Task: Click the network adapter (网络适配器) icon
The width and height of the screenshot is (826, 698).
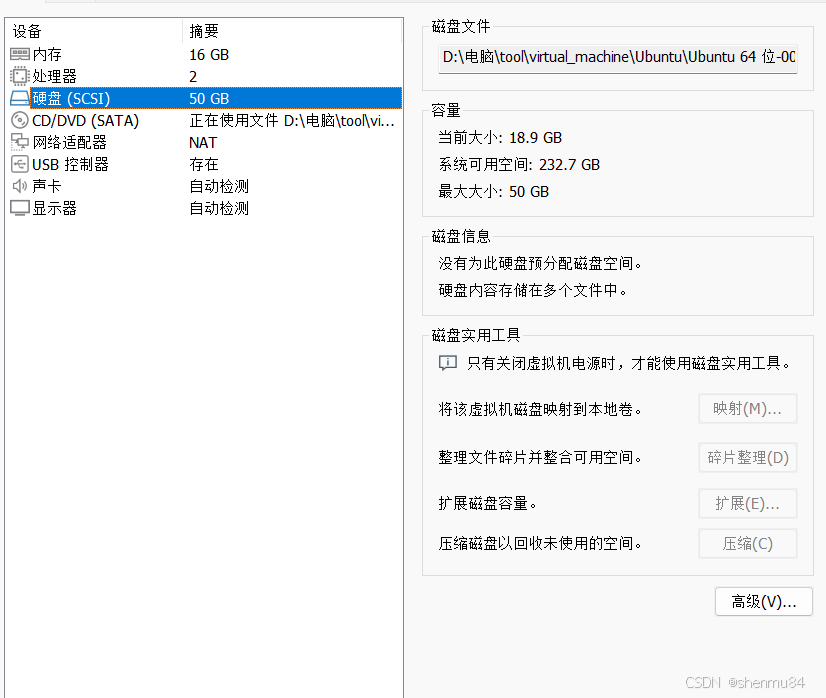Action: [x=19, y=143]
